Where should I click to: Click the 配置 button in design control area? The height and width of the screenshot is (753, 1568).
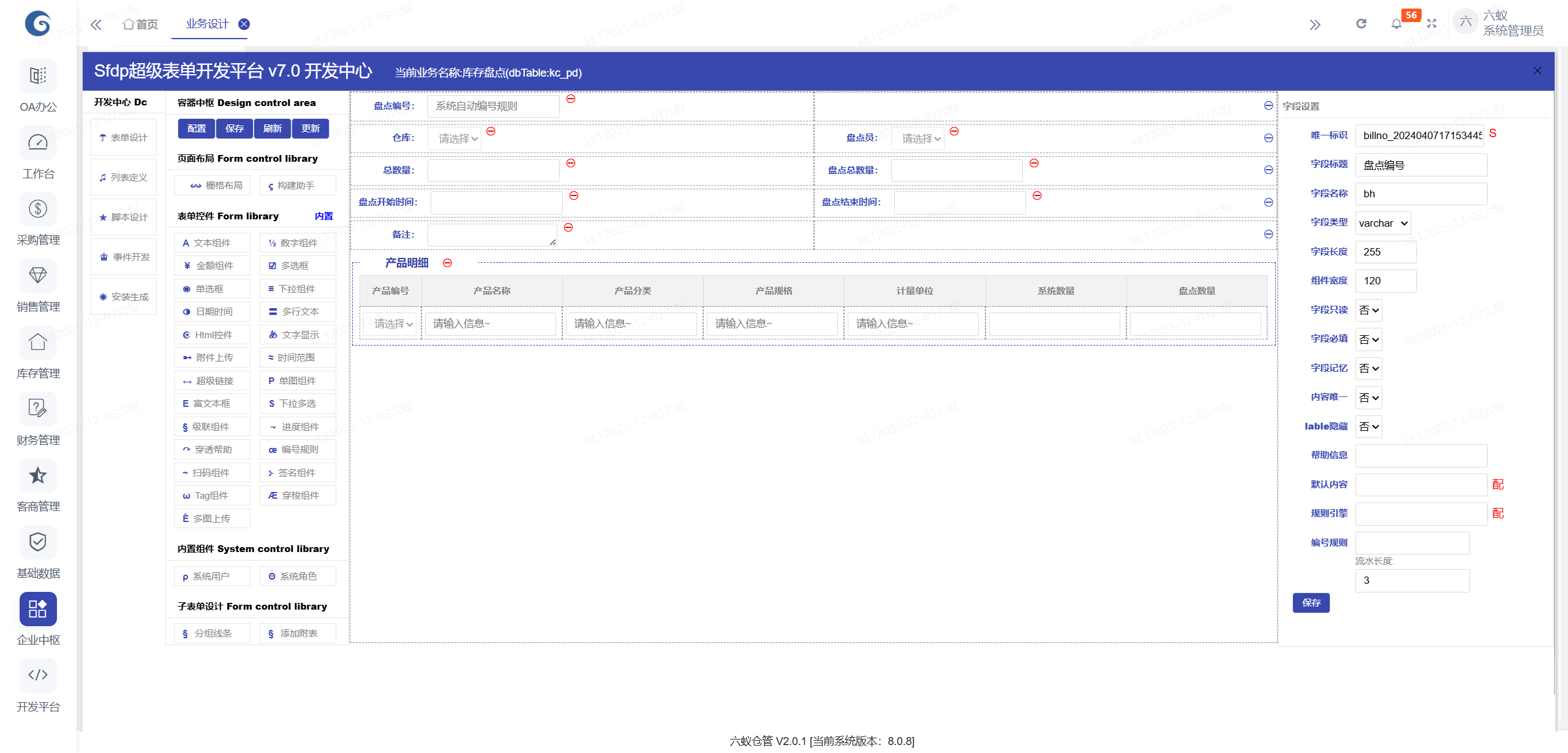pos(197,129)
